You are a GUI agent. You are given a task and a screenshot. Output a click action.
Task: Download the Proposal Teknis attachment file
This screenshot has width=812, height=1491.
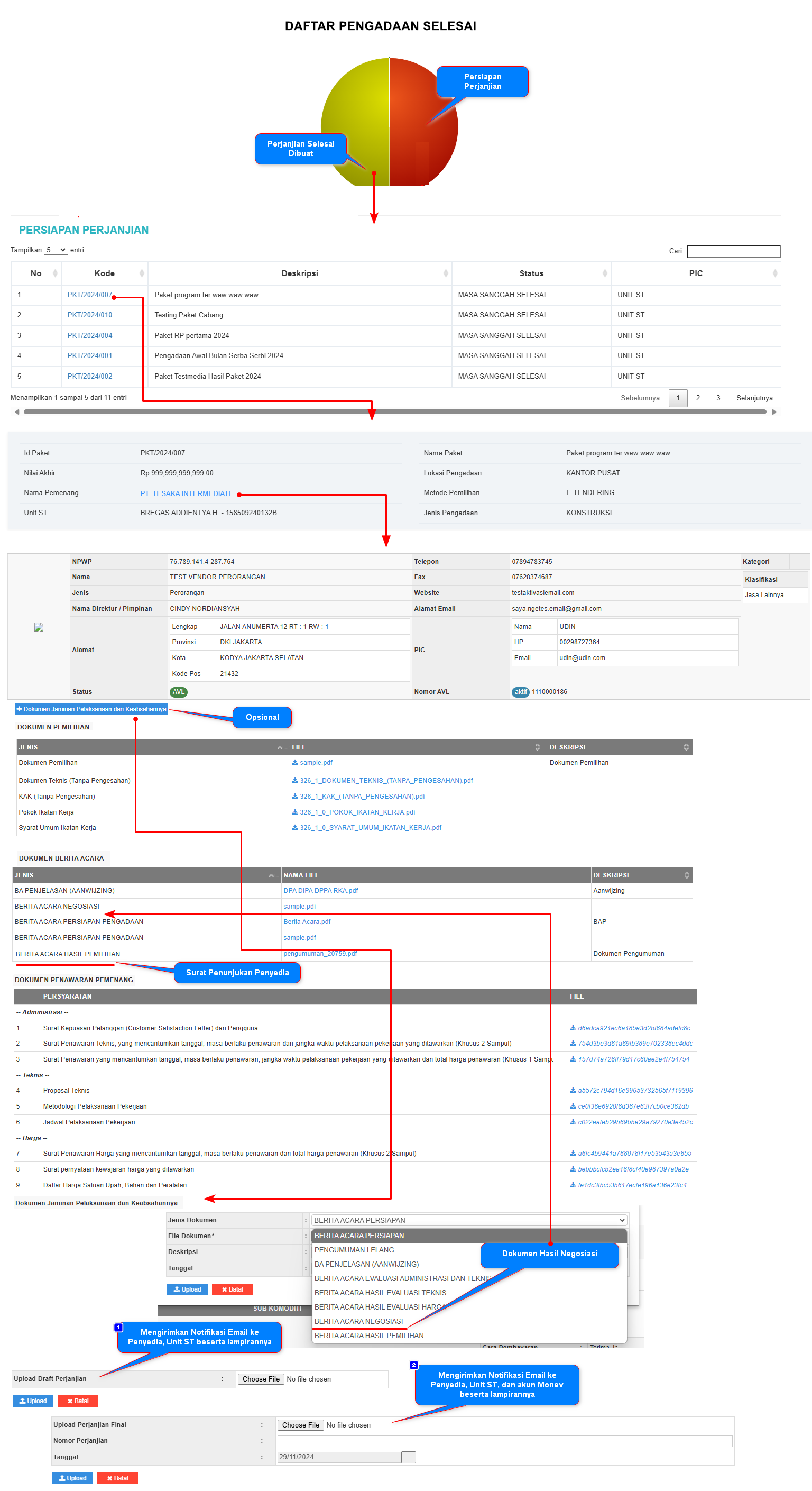coord(634,1090)
